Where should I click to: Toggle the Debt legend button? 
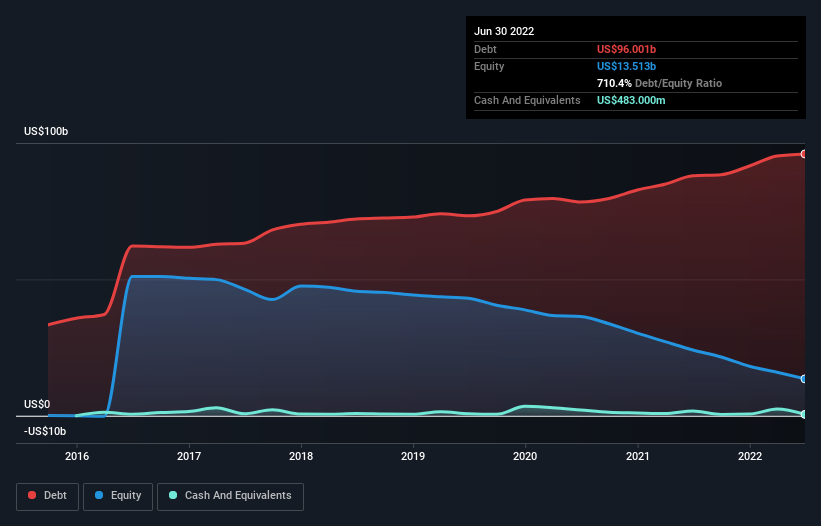click(x=47, y=496)
